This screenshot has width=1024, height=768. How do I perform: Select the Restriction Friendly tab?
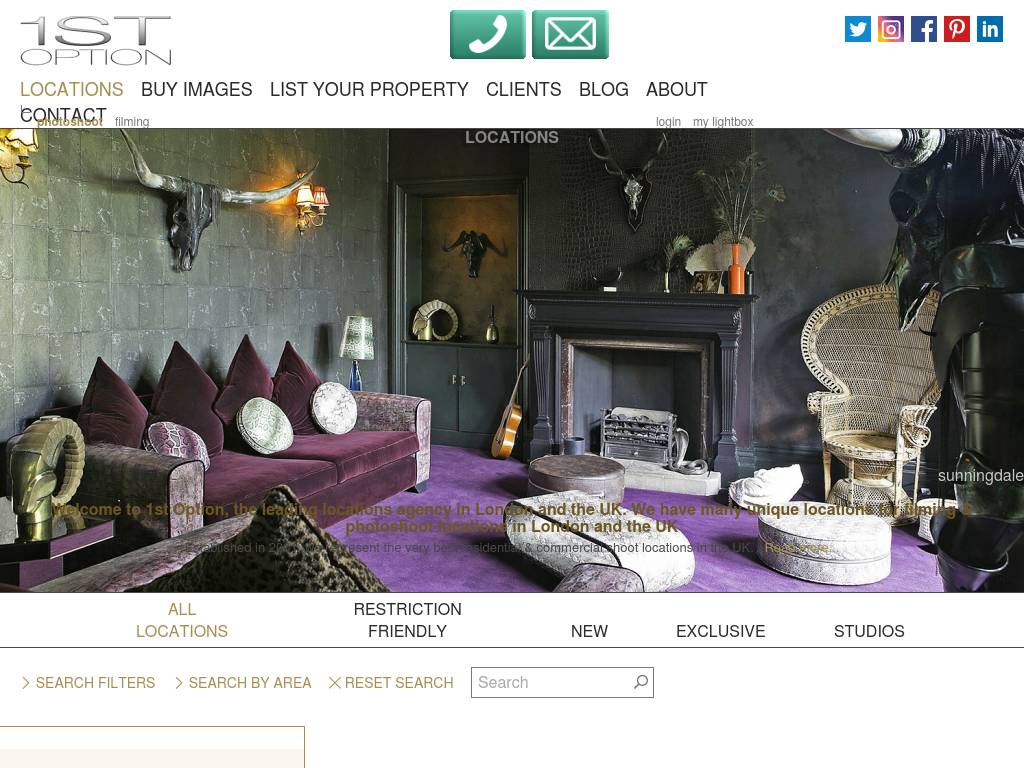(x=408, y=620)
